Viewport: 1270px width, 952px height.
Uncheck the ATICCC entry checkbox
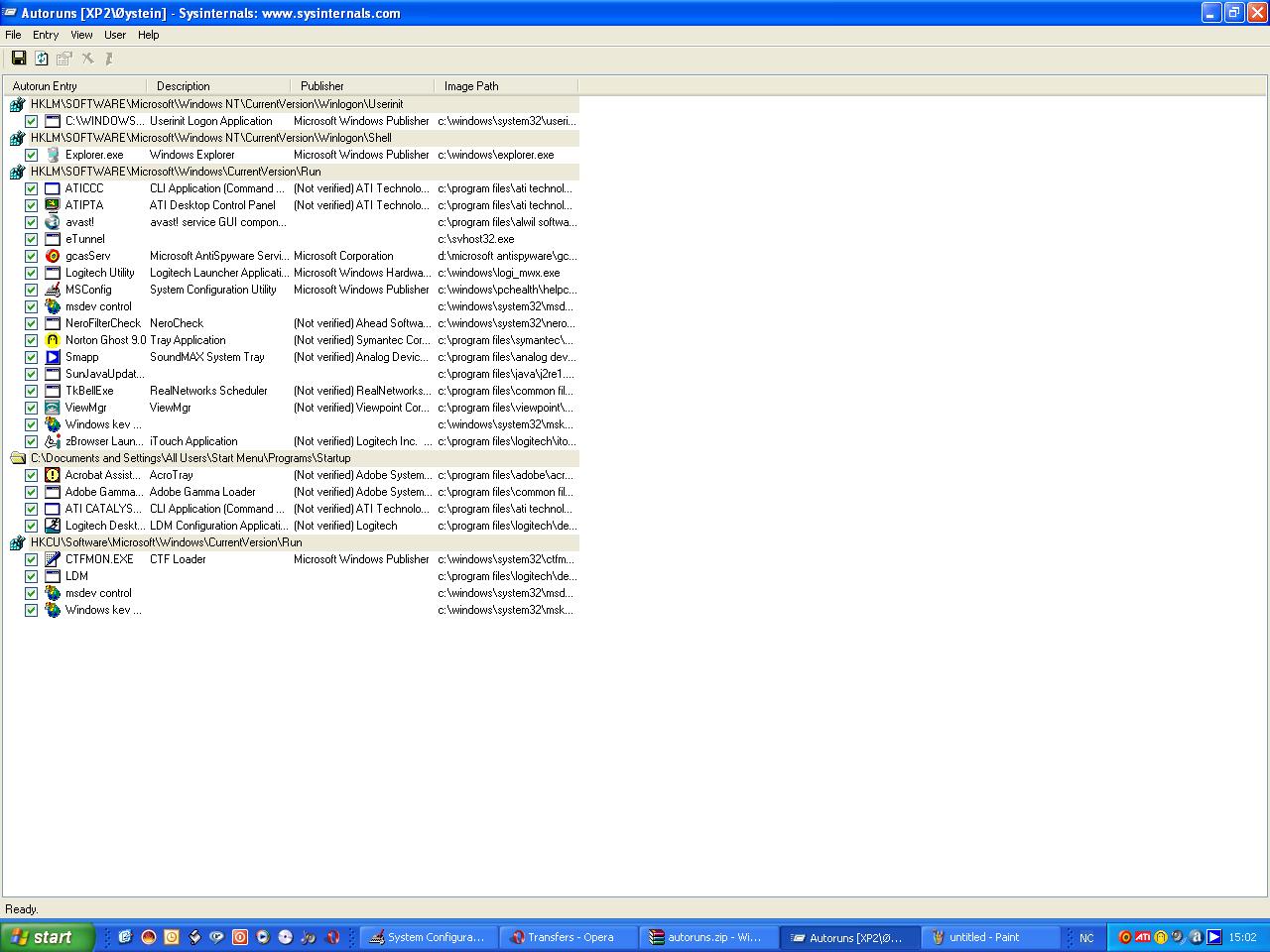pos(31,188)
